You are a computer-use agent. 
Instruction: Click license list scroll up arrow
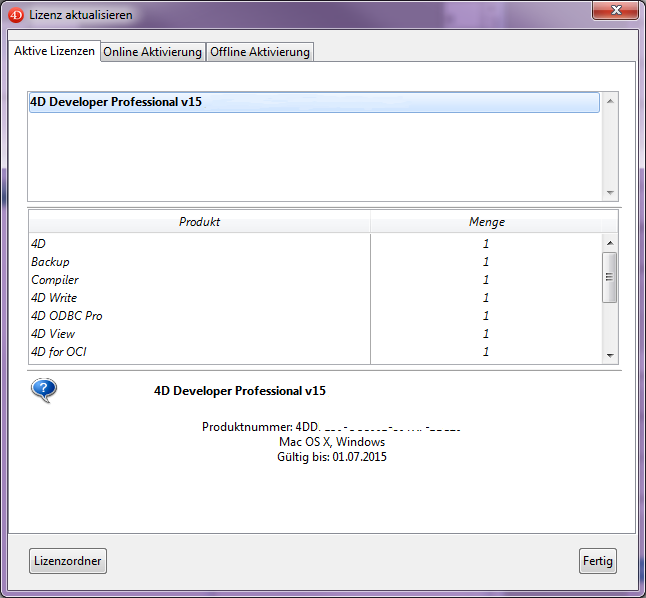tap(610, 101)
